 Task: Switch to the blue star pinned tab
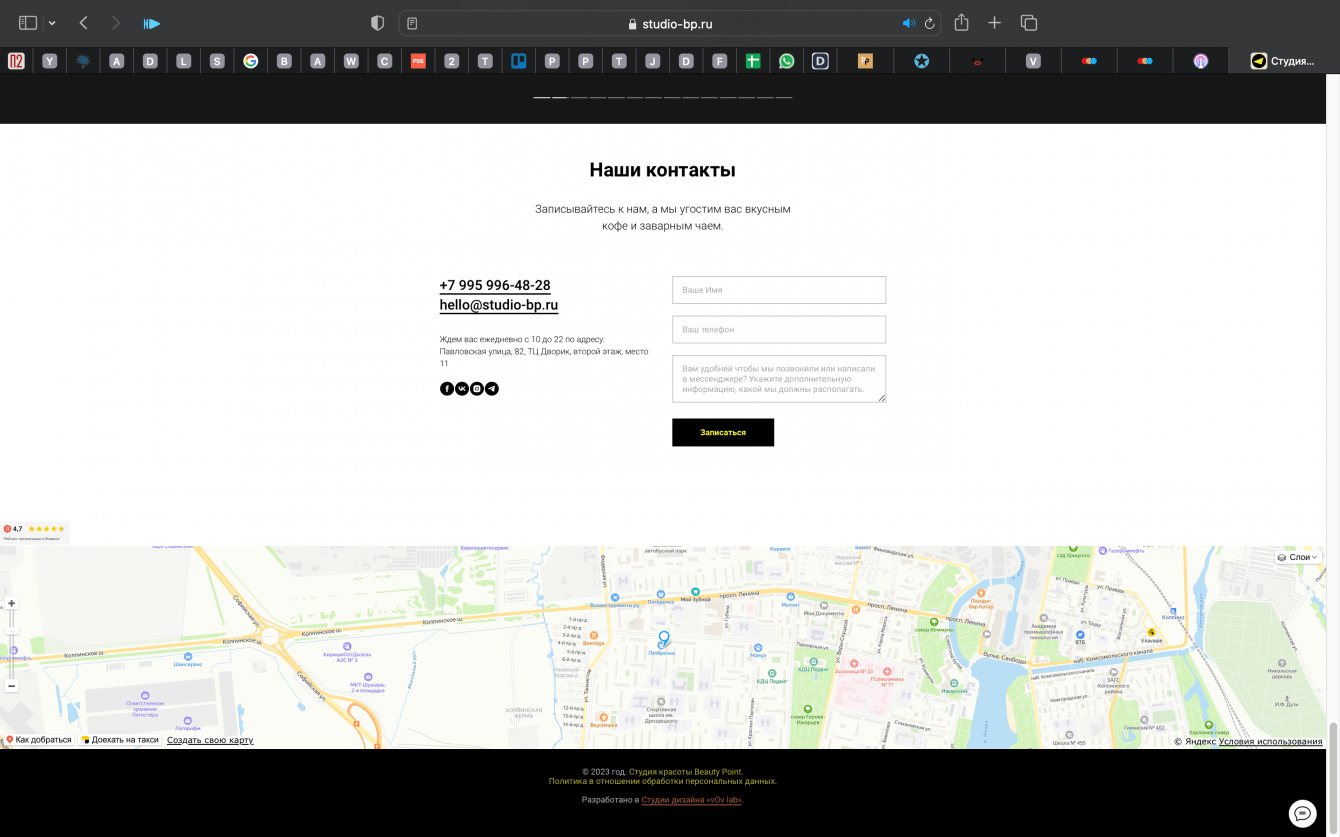click(921, 61)
